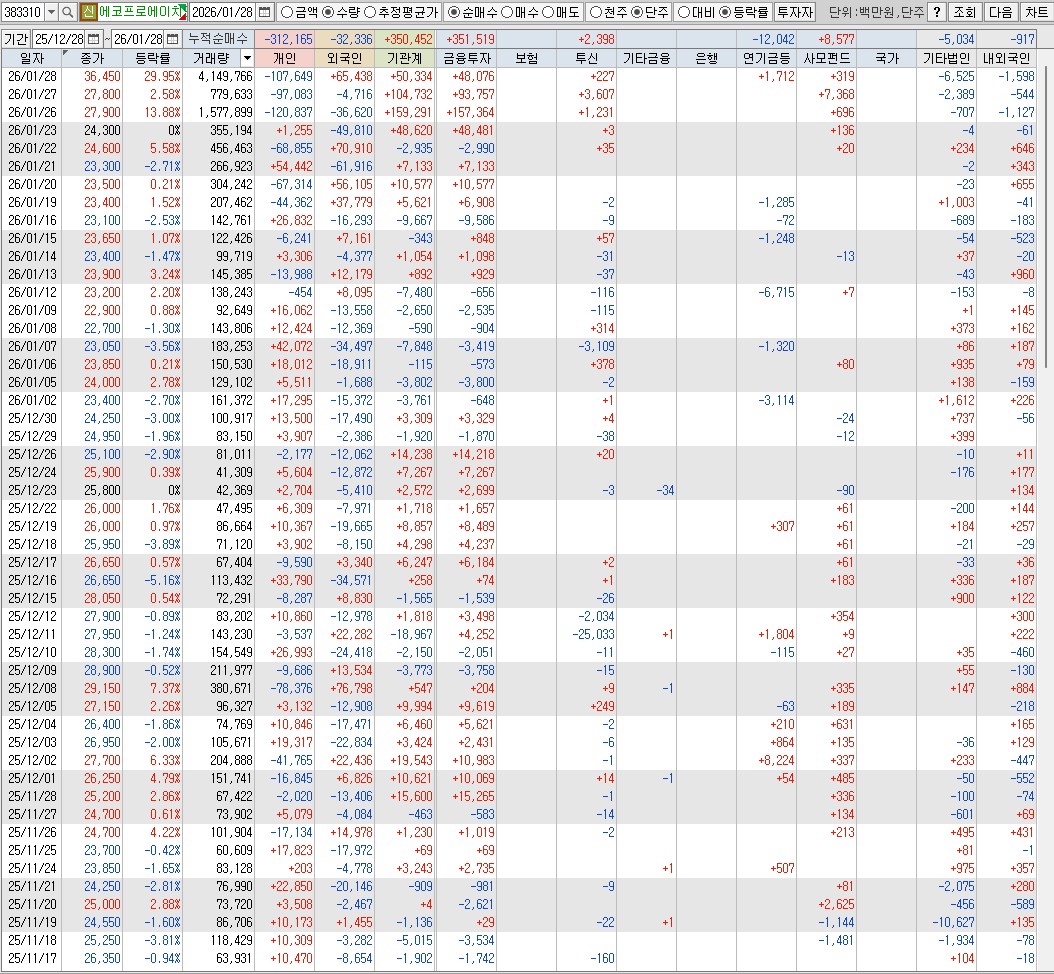
Task: Click 연기금등 value +8,224
Action: (x=775, y=760)
